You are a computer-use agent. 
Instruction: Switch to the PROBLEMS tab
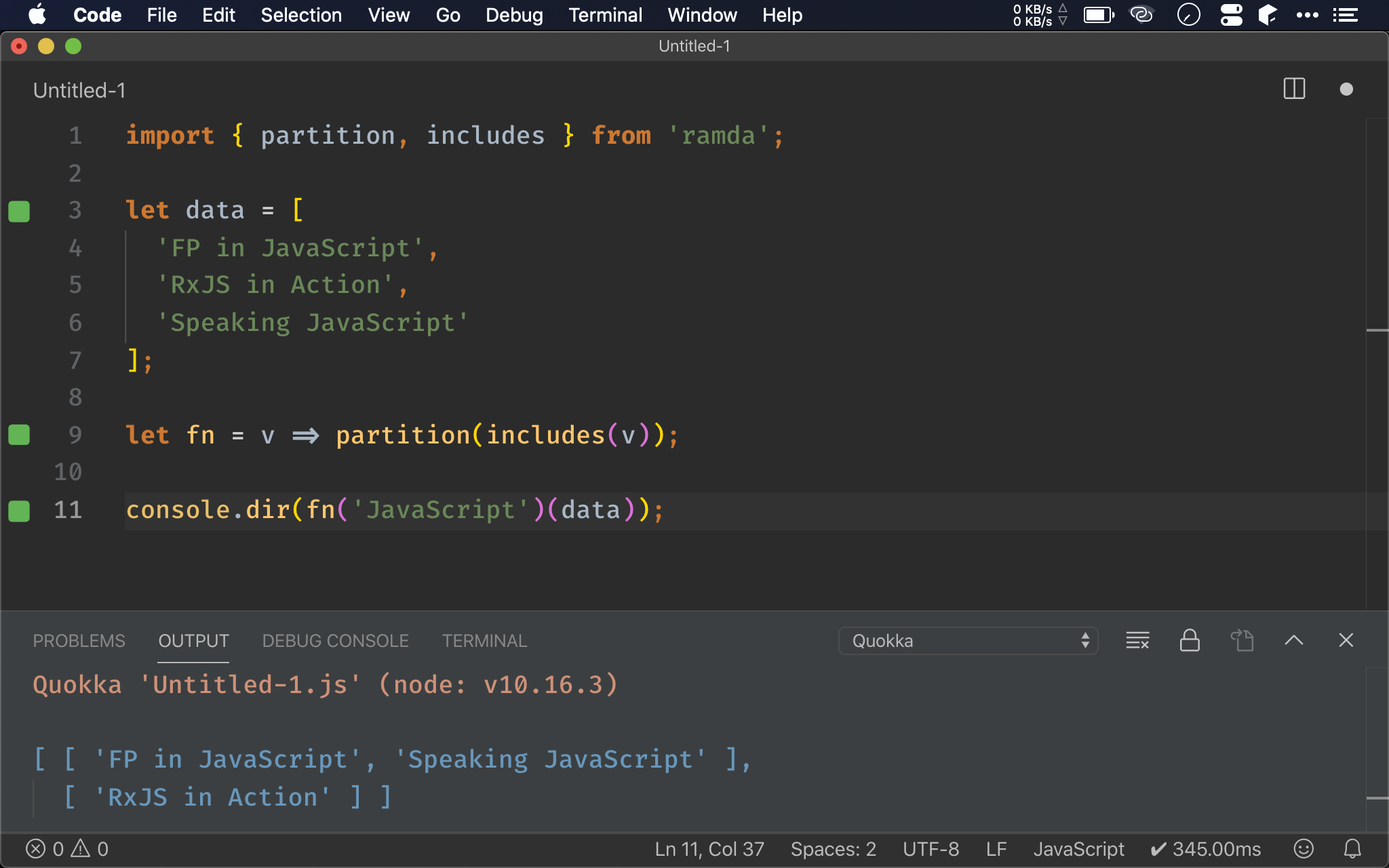click(79, 641)
